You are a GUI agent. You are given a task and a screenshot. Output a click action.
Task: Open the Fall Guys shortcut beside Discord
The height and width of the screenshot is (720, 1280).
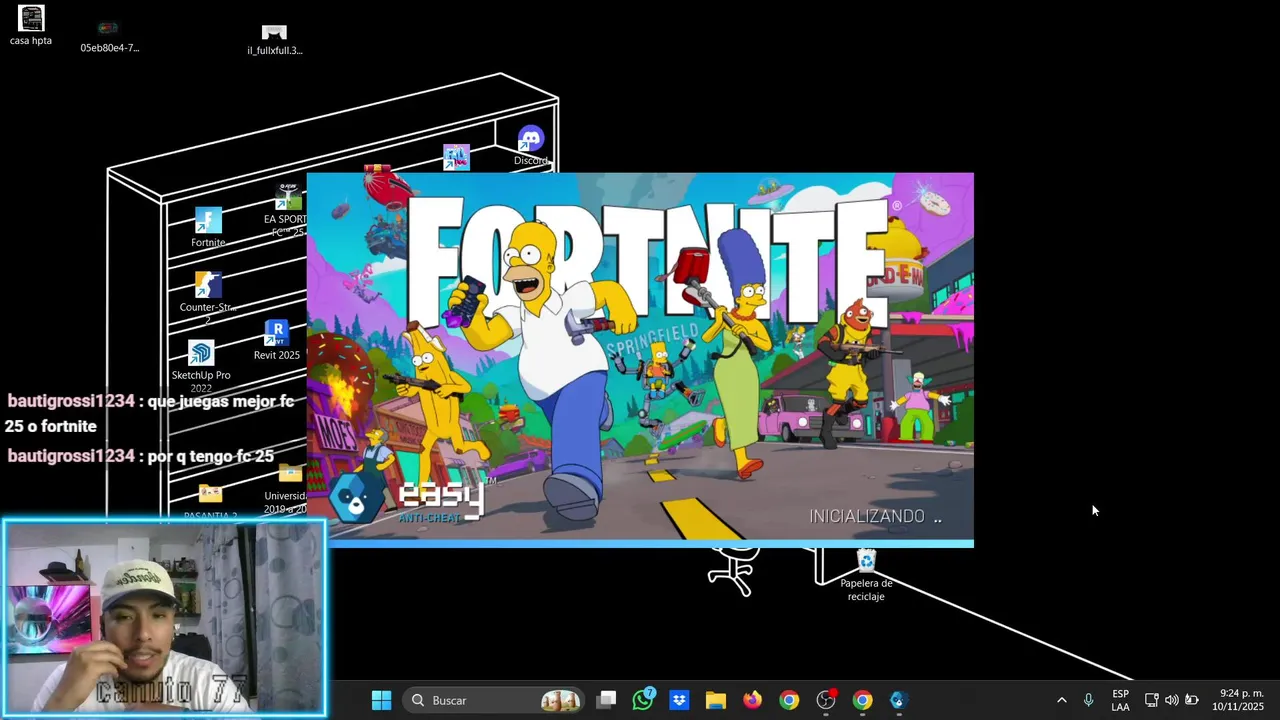pyautogui.click(x=457, y=157)
